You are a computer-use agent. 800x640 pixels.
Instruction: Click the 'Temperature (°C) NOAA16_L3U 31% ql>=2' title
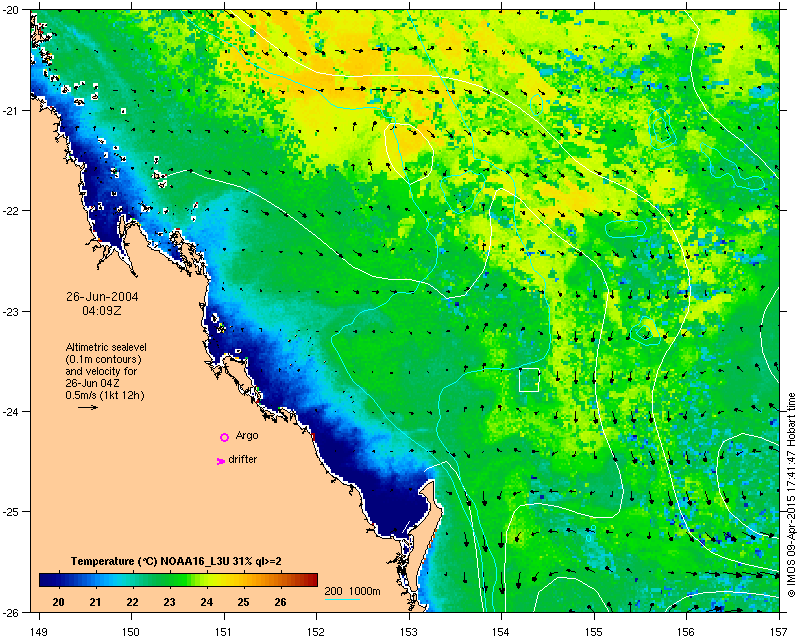click(x=176, y=561)
